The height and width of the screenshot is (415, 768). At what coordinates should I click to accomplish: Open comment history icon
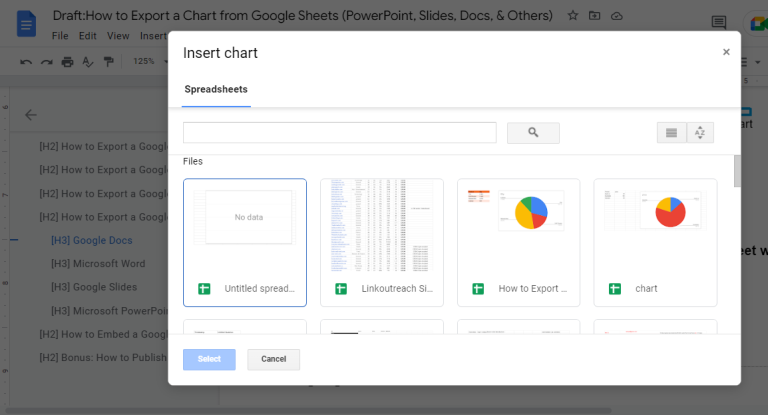tap(718, 23)
